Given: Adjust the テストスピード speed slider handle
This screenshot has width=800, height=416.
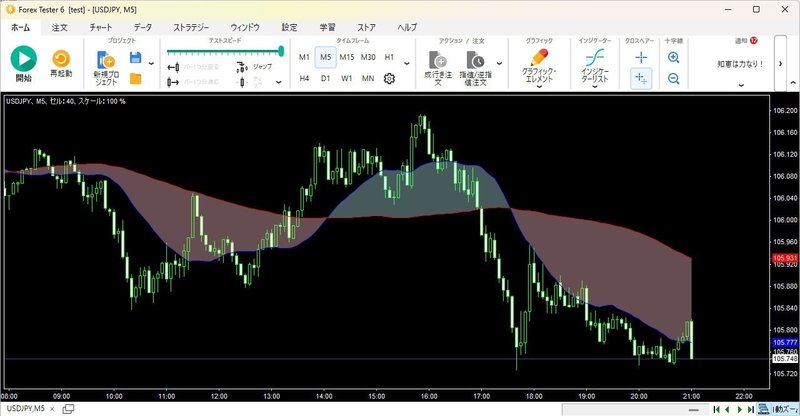Looking at the screenshot, I should pos(281,51).
